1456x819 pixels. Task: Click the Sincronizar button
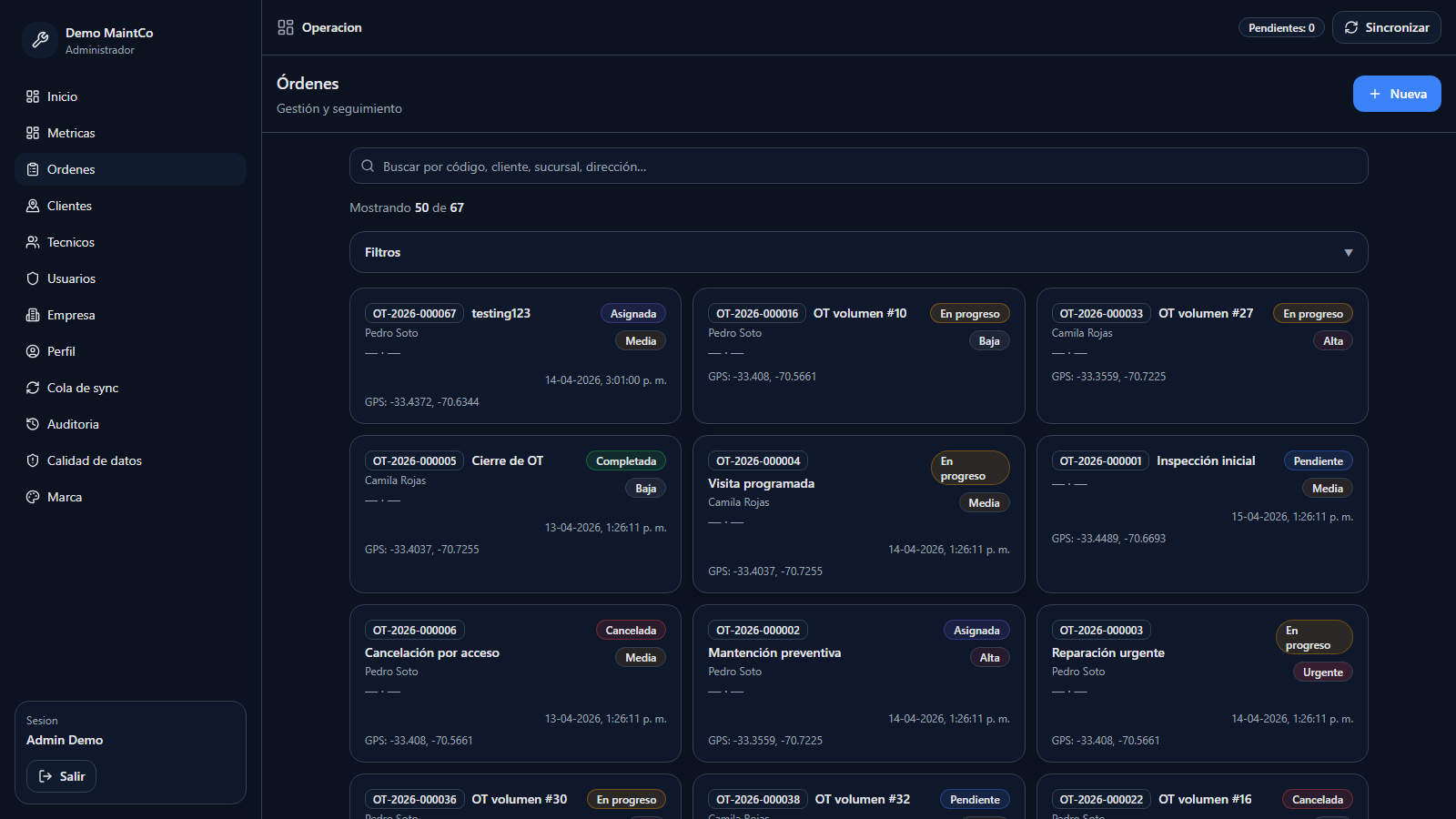coord(1386,27)
